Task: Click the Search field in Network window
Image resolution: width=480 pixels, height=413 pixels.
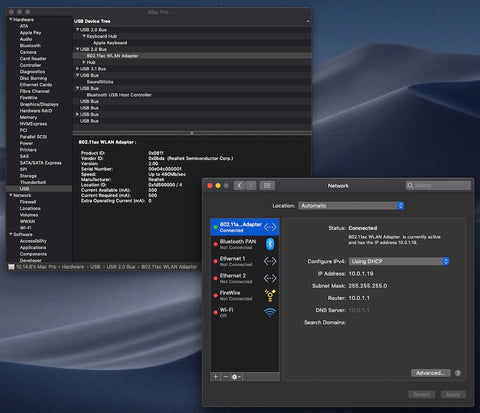Action: click(438, 186)
